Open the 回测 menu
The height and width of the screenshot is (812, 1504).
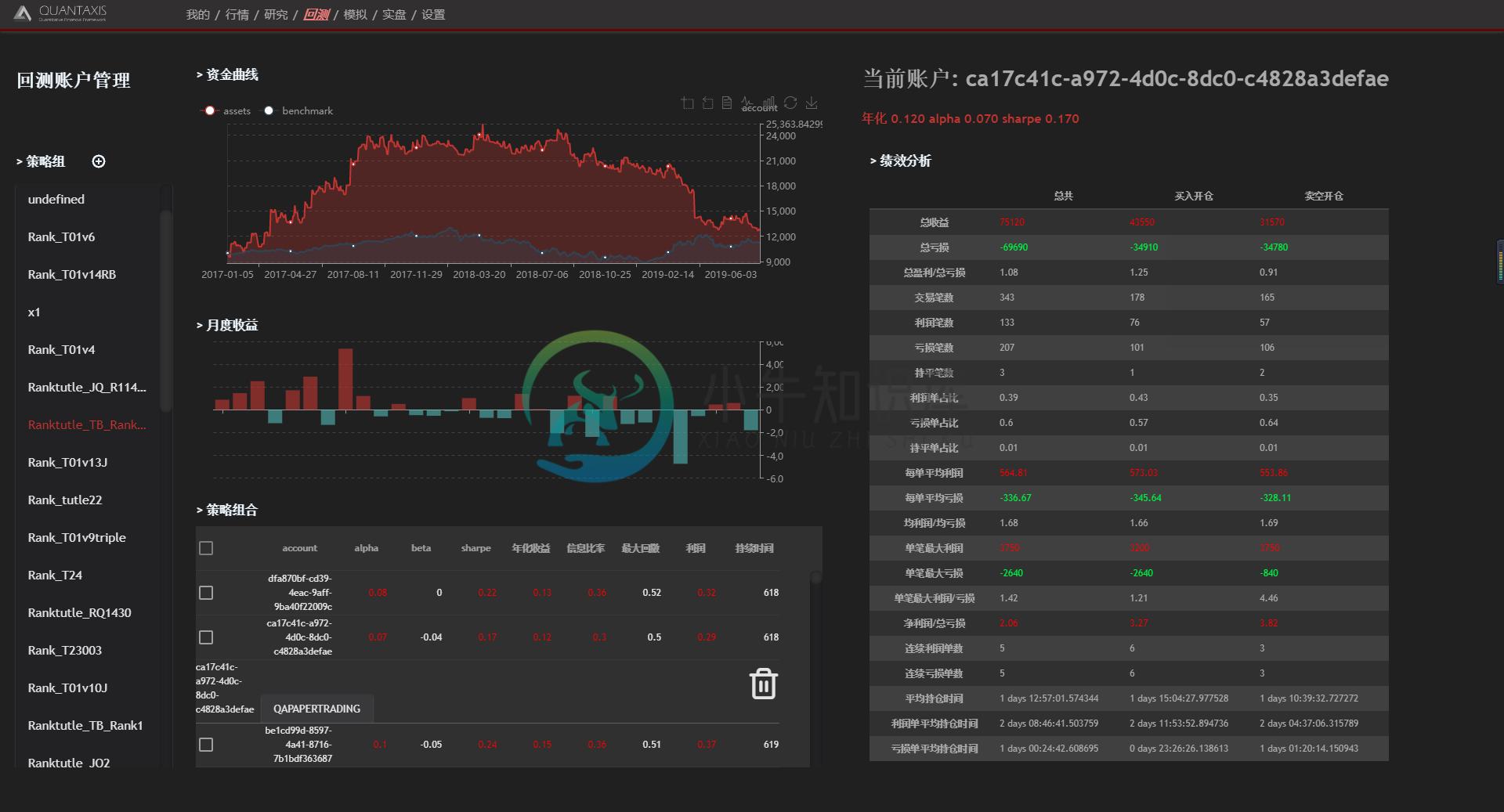(x=316, y=15)
